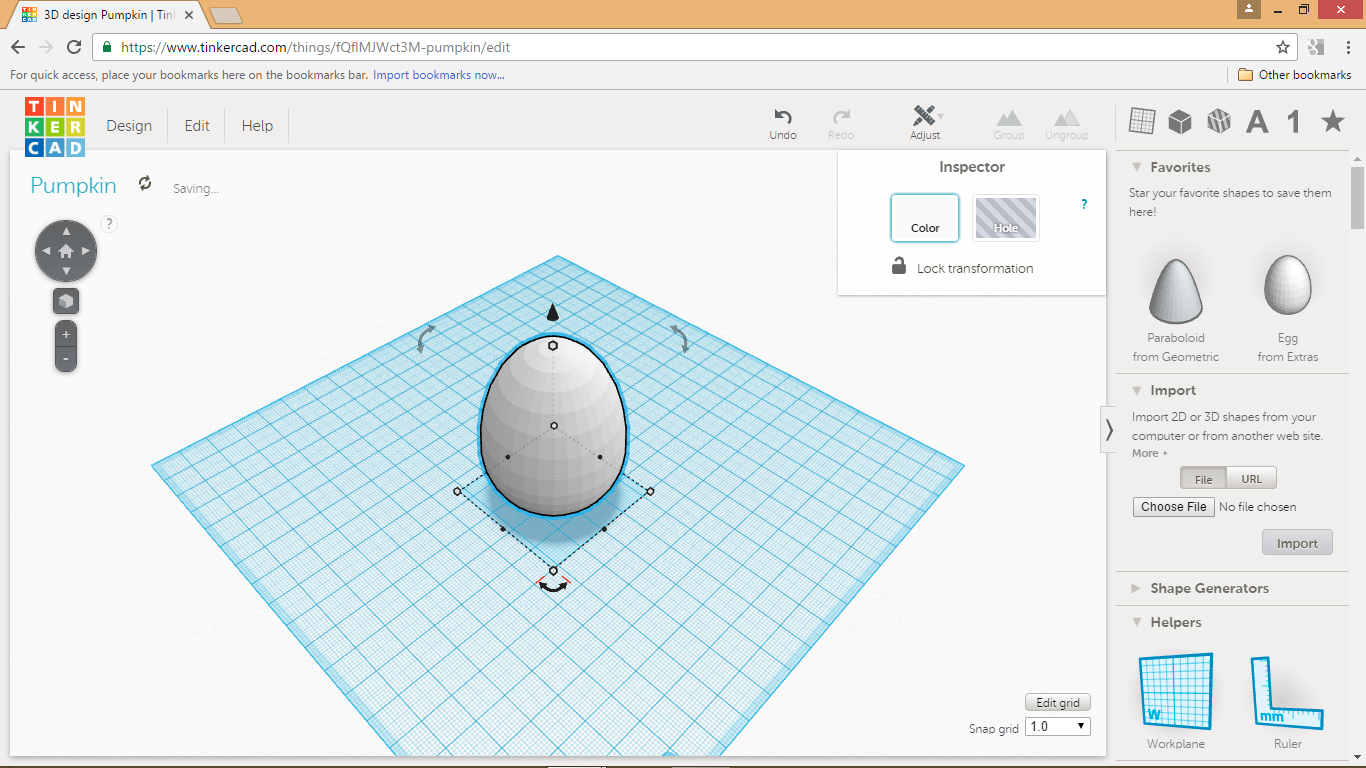Image resolution: width=1366 pixels, height=768 pixels.
Task: Click the Ruler helper icon
Action: [1287, 690]
